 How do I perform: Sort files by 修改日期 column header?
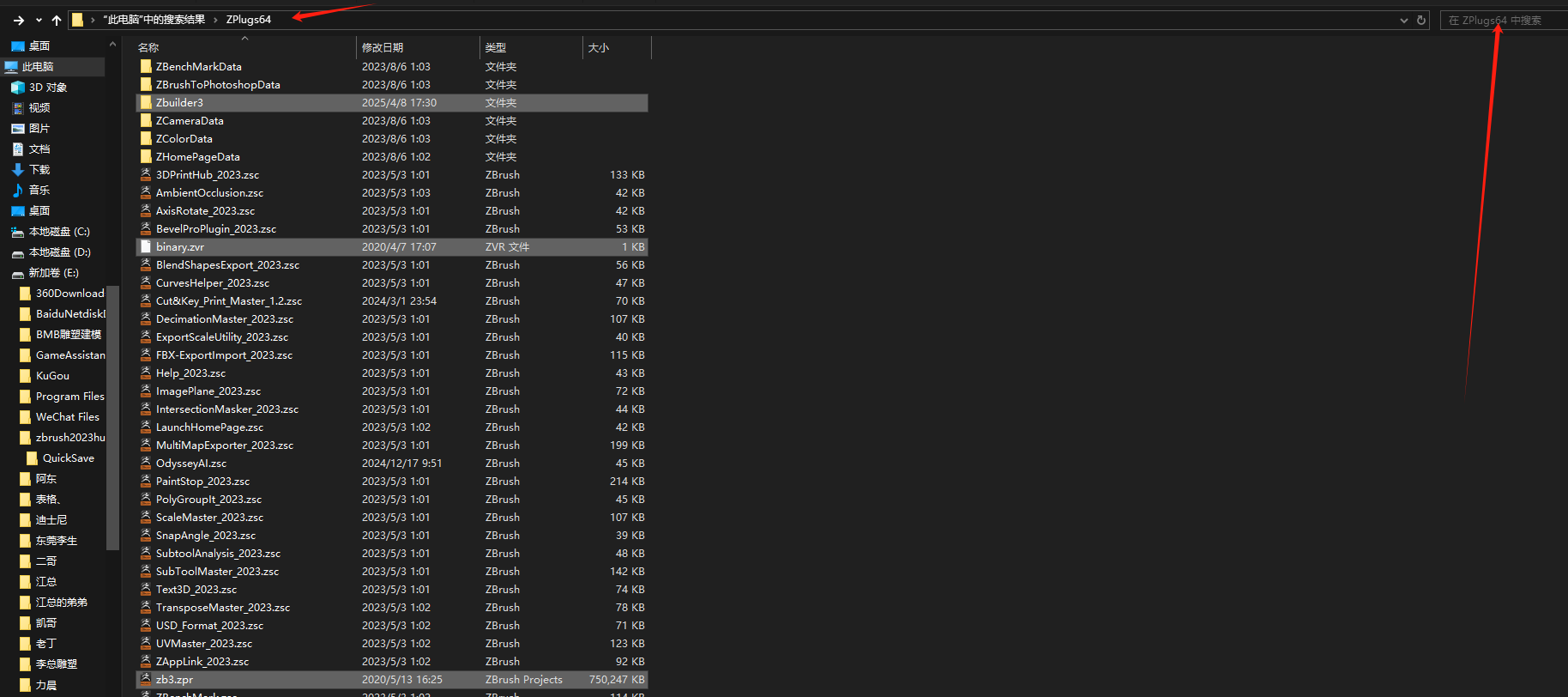[x=383, y=48]
